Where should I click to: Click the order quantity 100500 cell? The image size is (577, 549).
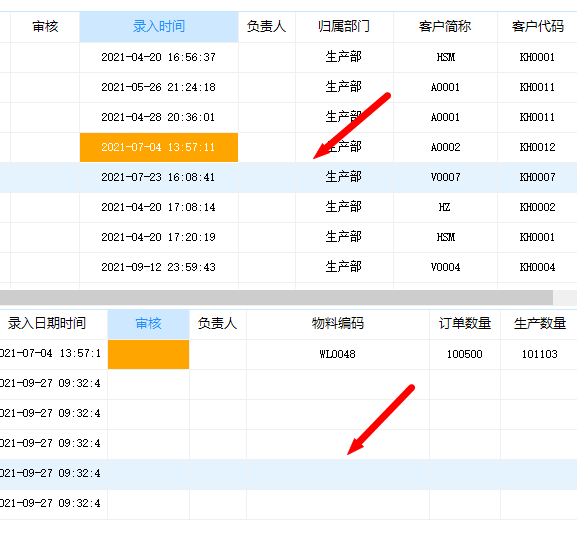tap(465, 354)
